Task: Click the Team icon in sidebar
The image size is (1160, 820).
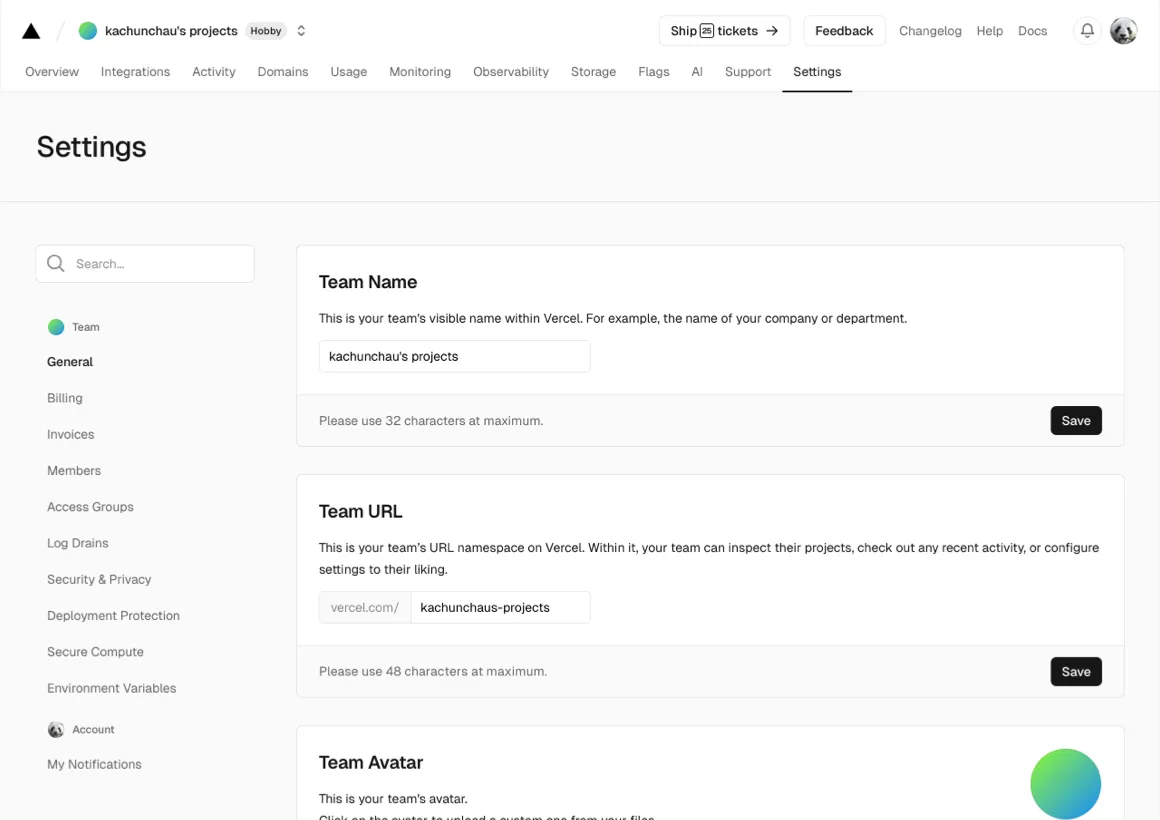Action: point(55,327)
